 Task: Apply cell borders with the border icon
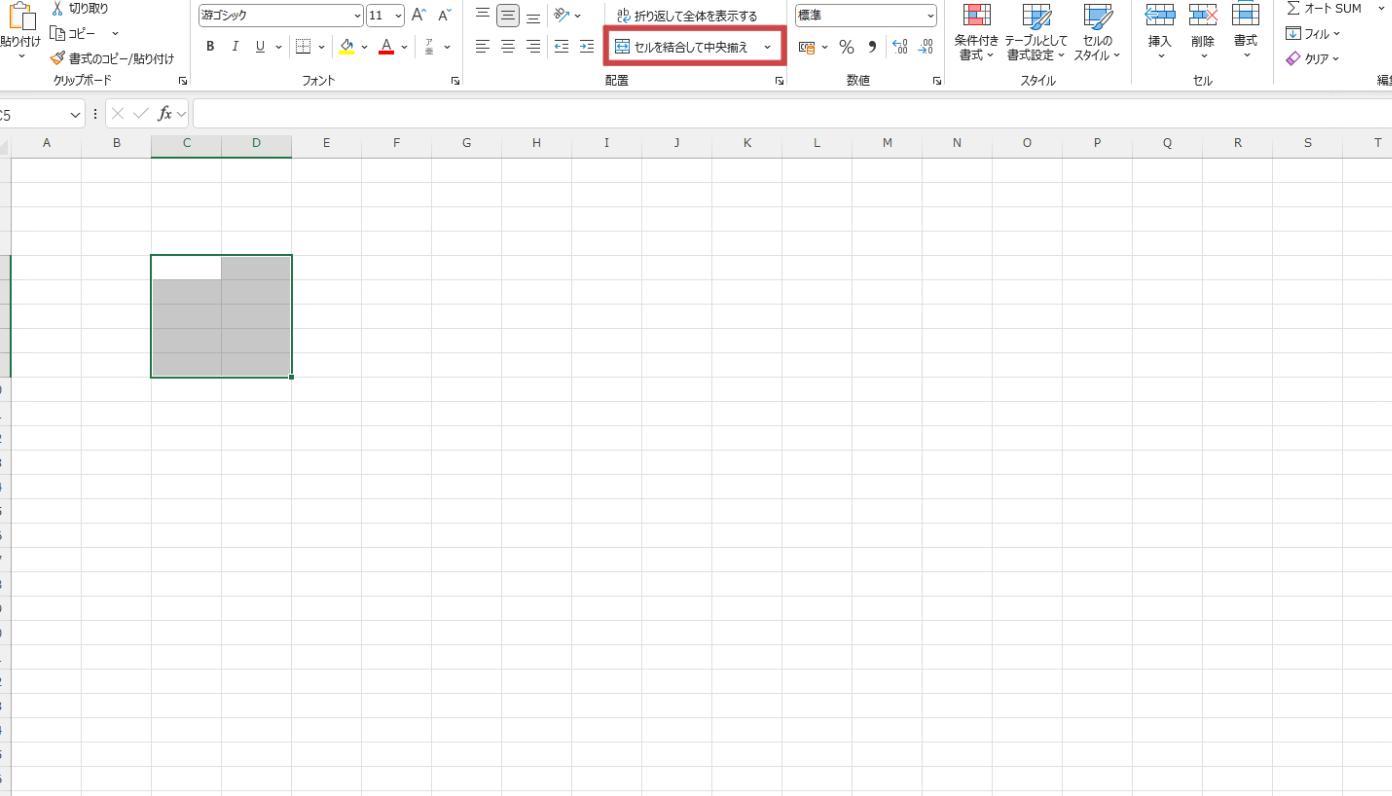[x=303, y=46]
